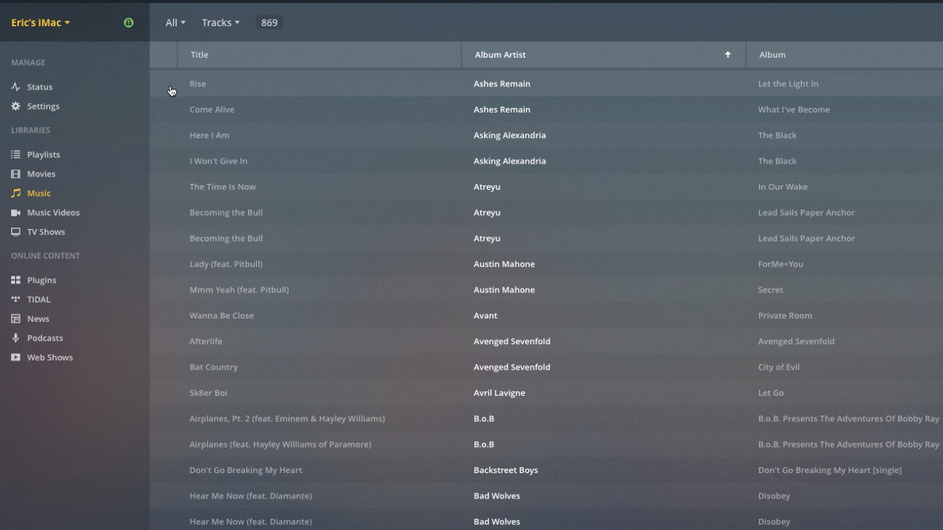Click the Status activity icon

coord(16,87)
